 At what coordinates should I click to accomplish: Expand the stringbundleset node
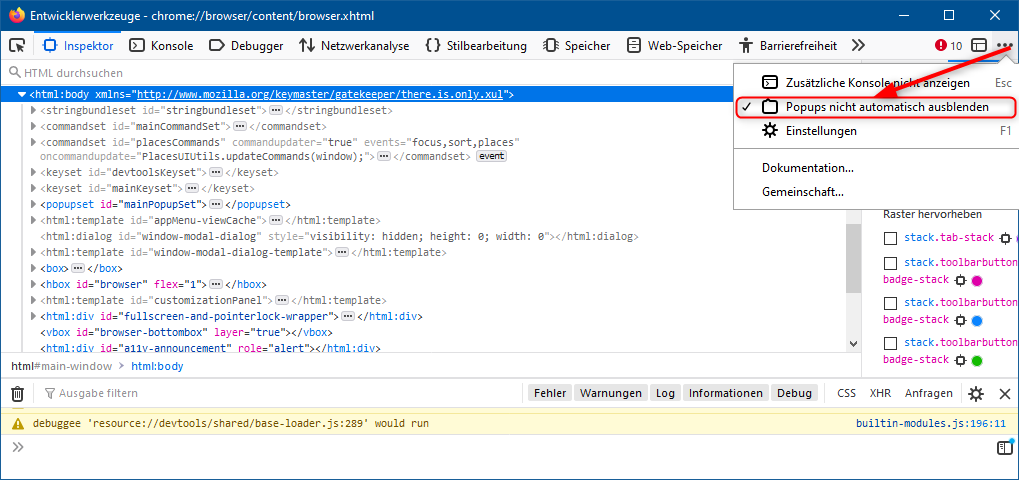point(34,110)
